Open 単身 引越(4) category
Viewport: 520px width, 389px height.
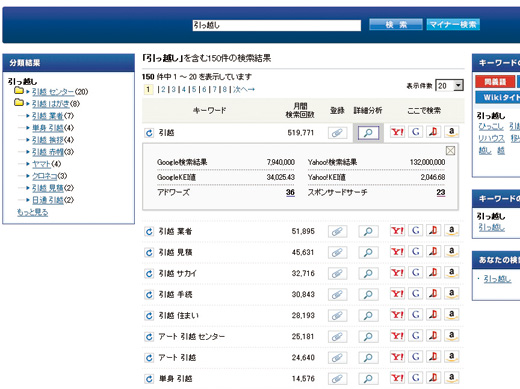(48, 128)
